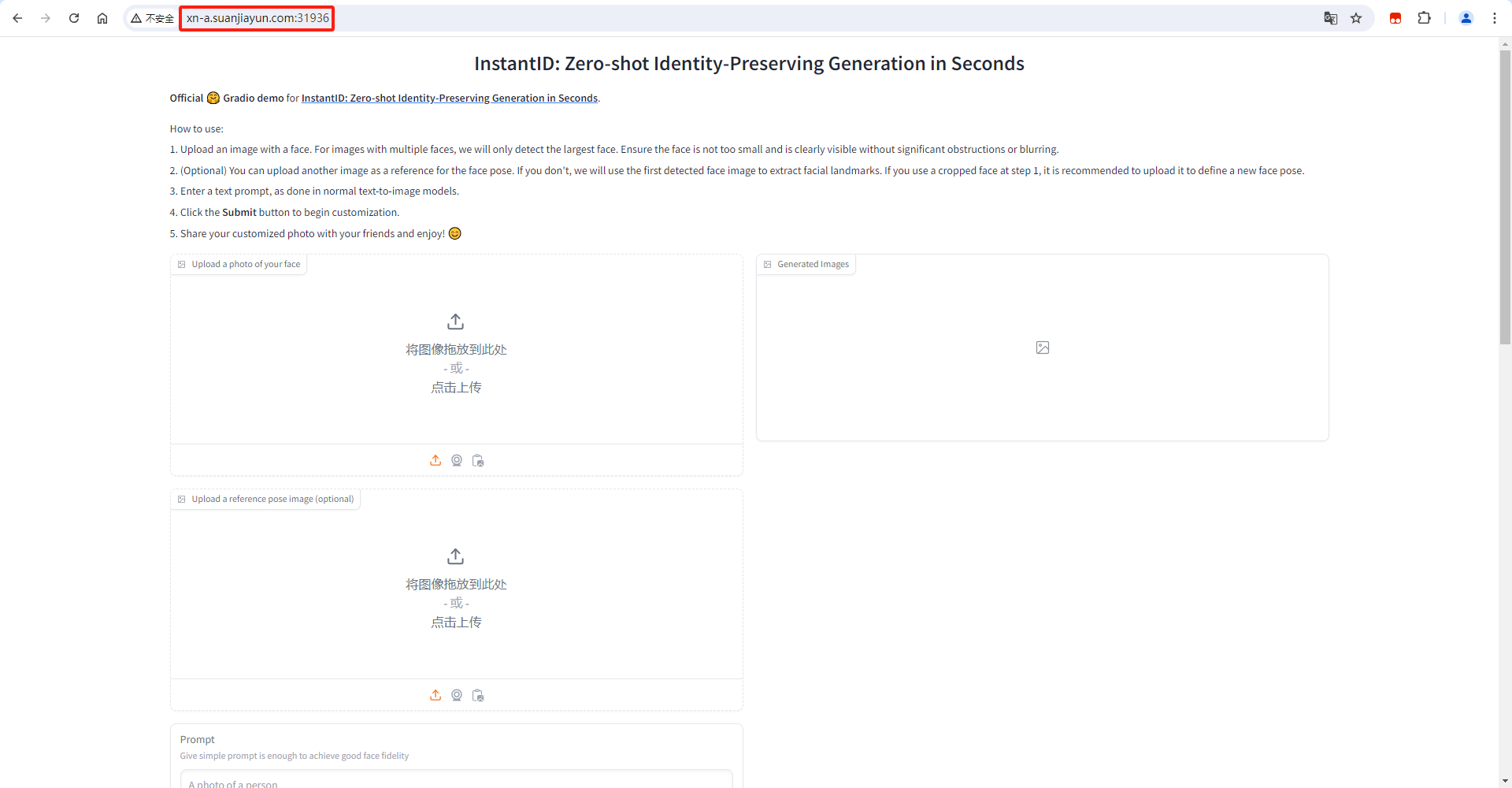
Task: Click the 'Generated Images' label
Action: coord(806,265)
